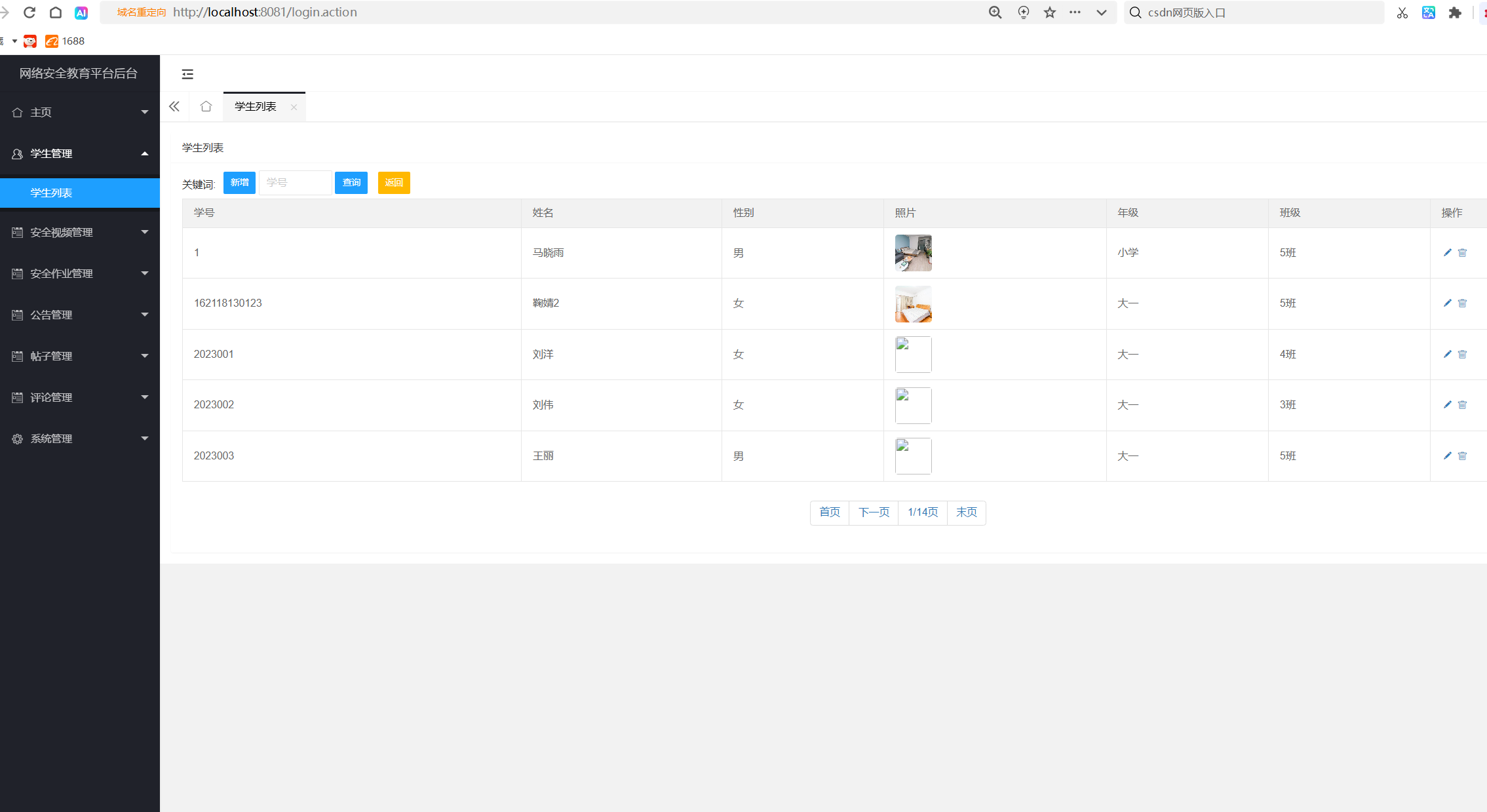
Task: Go to 下一页 in pagination
Action: point(874,512)
